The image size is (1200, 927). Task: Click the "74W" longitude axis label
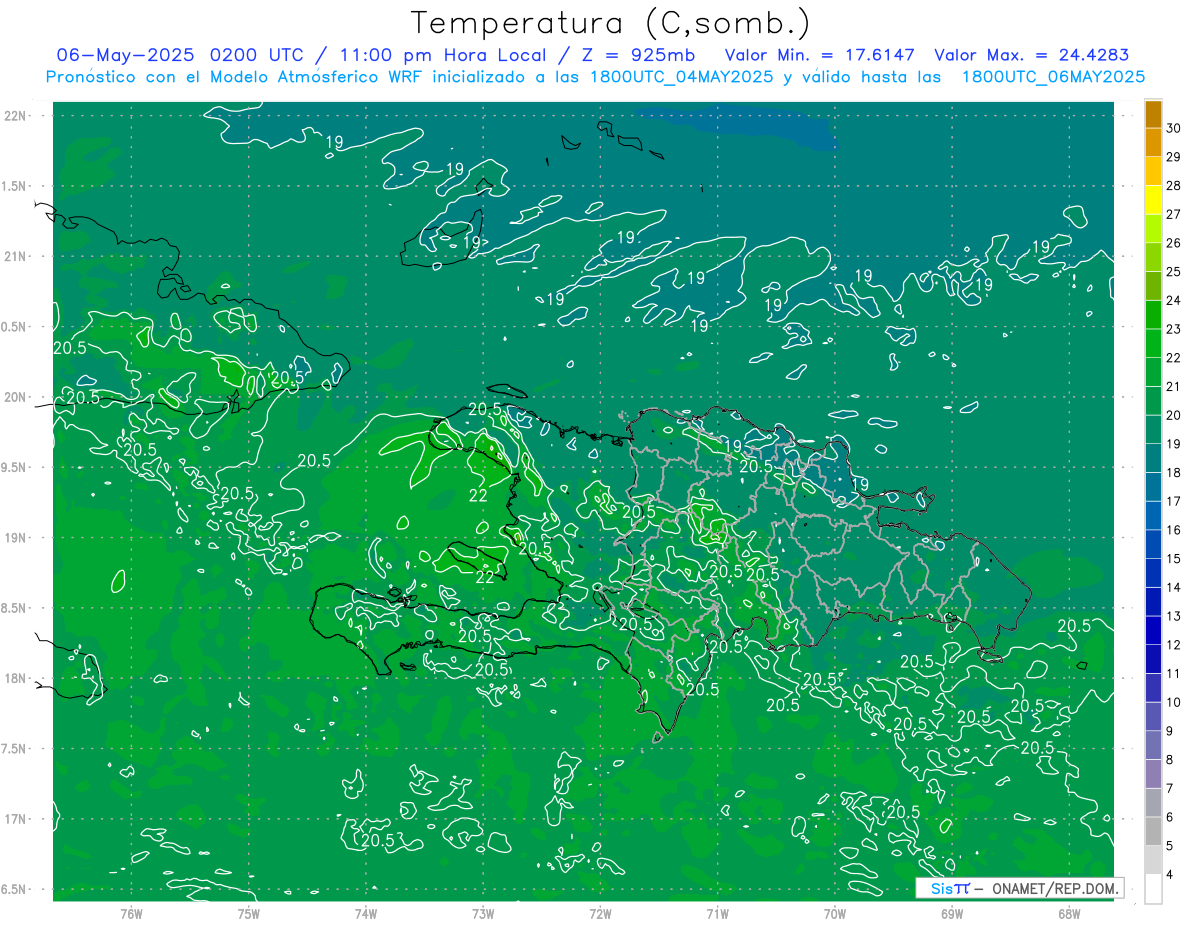tap(365, 913)
